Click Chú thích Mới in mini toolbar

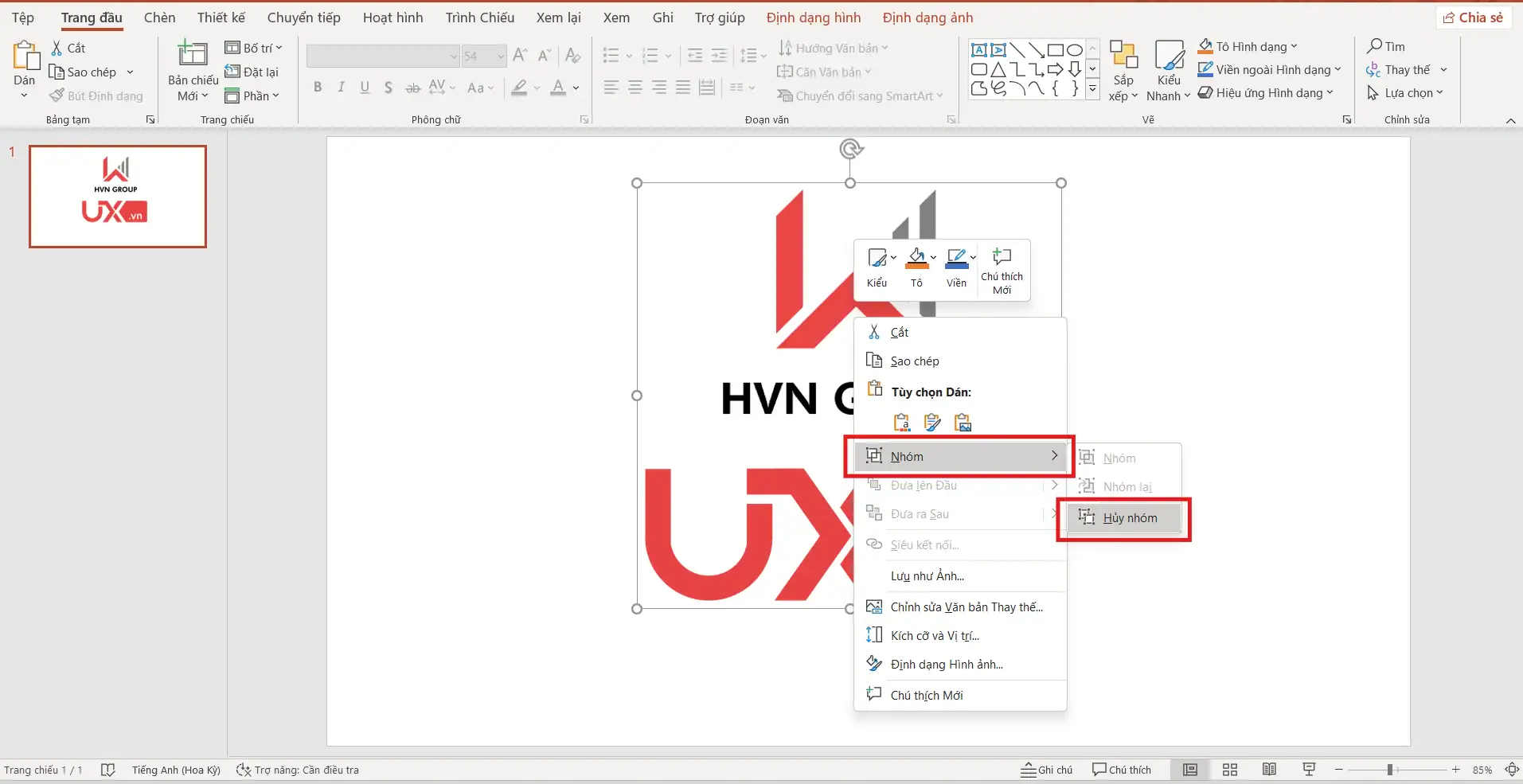coord(1002,270)
